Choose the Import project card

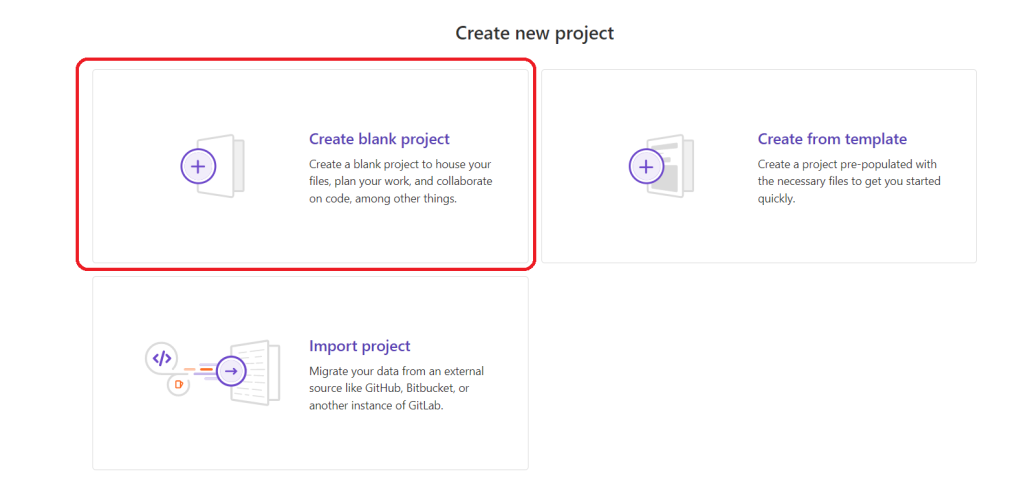(x=310, y=373)
